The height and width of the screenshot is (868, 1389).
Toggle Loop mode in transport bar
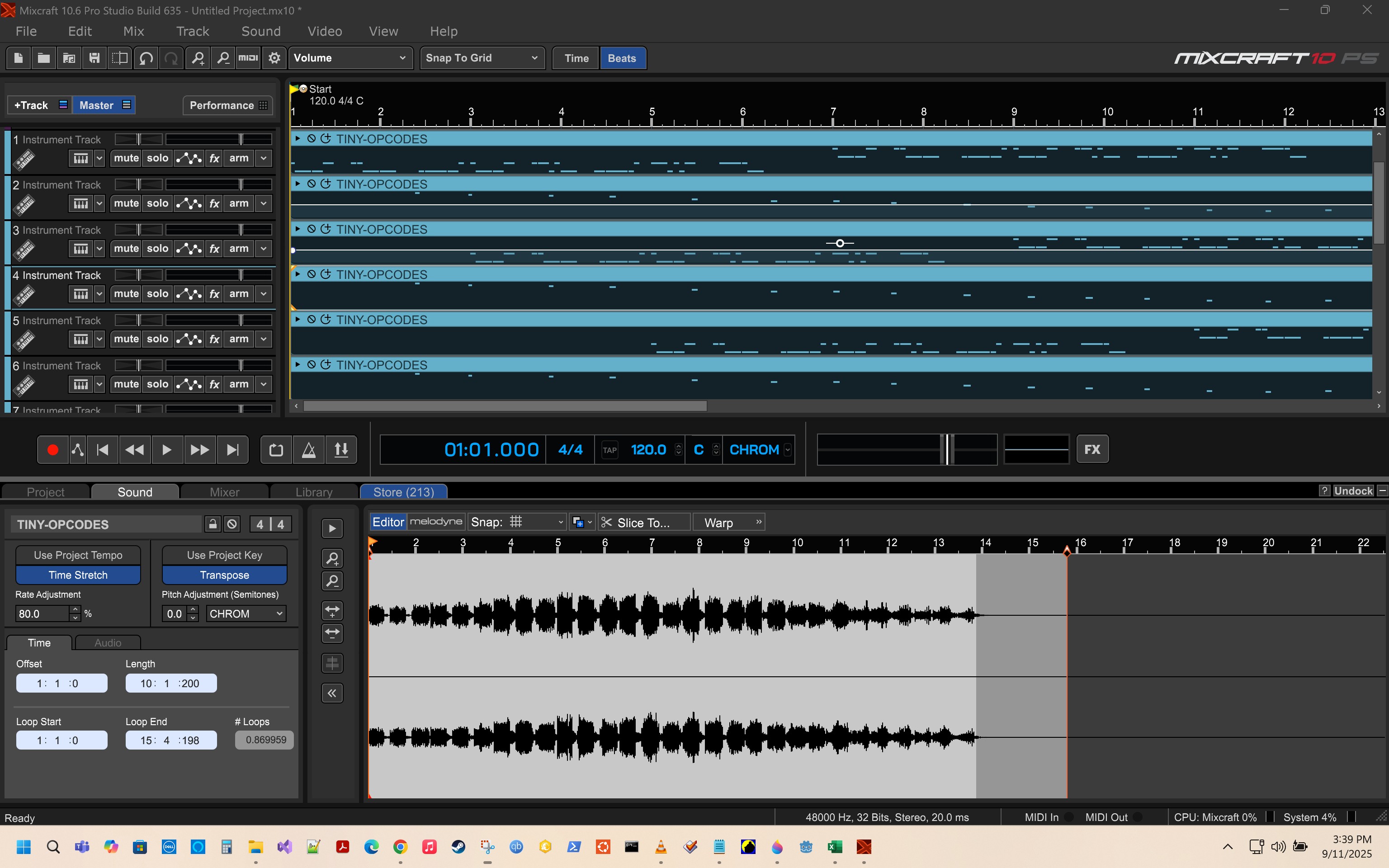(x=276, y=449)
